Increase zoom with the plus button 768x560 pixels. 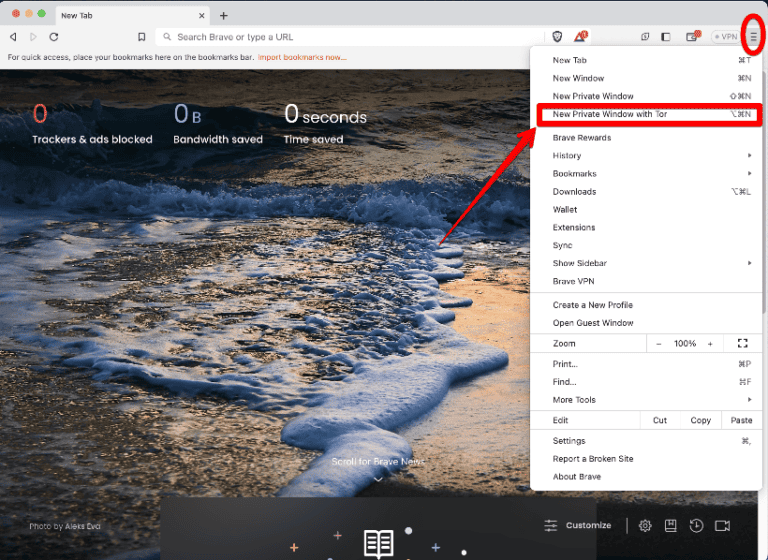710,343
